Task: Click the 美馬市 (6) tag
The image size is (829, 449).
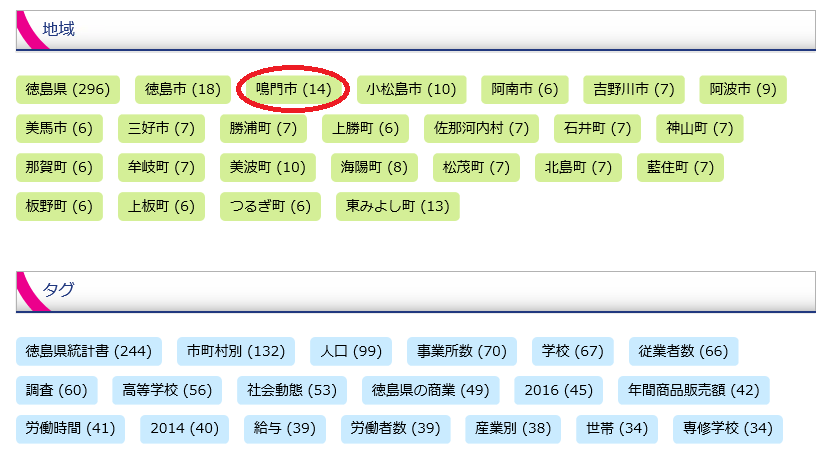Action: pos(59,129)
